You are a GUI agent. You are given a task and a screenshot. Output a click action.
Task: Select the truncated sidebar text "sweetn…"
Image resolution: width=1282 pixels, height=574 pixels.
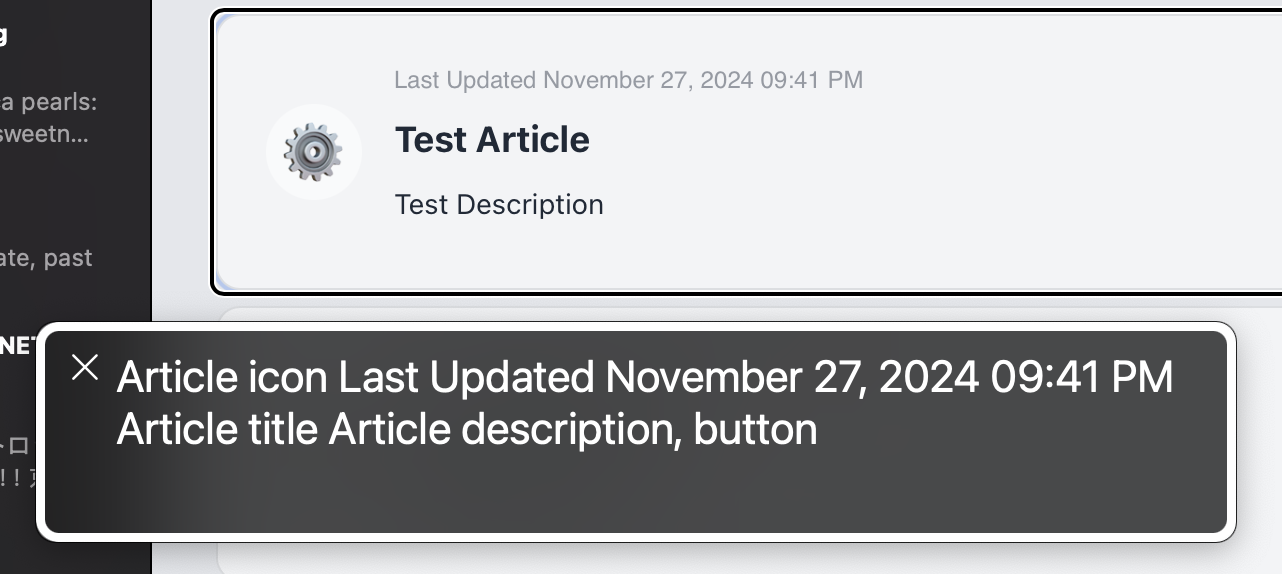pyautogui.click(x=44, y=134)
